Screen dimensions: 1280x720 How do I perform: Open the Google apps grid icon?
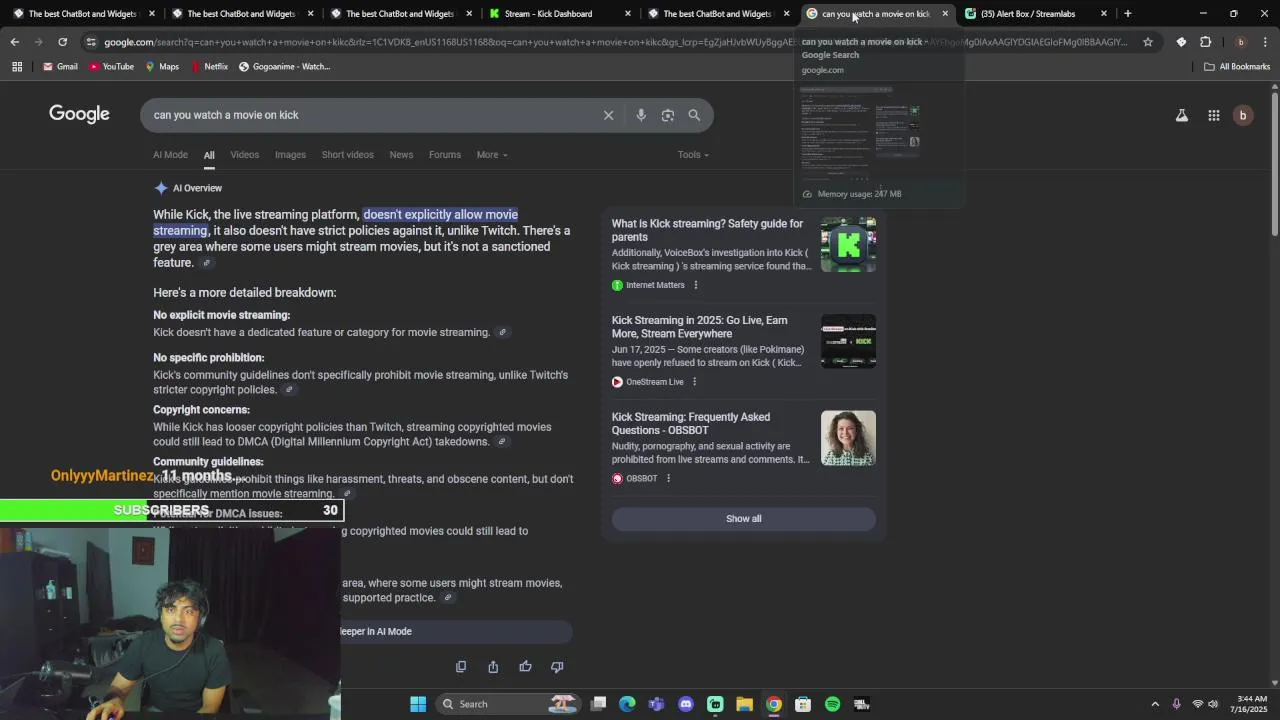click(1214, 115)
